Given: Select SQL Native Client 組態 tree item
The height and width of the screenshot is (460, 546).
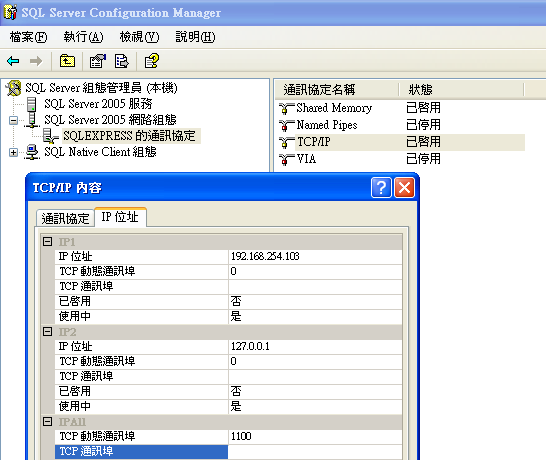Looking at the screenshot, I should tap(100, 152).
